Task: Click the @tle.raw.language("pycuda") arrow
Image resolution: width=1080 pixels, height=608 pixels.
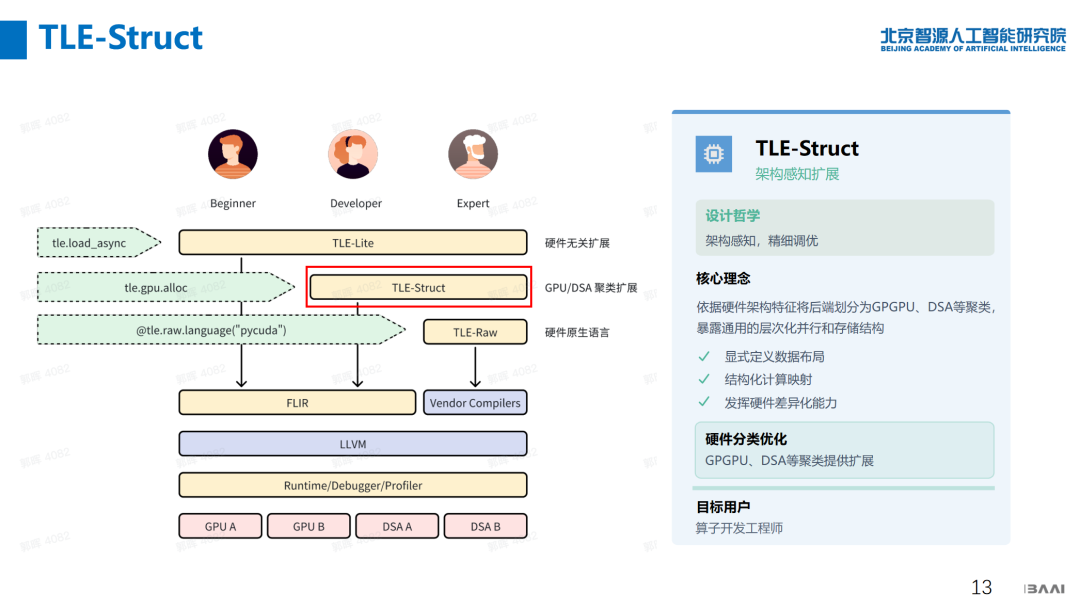Action: (x=220, y=330)
